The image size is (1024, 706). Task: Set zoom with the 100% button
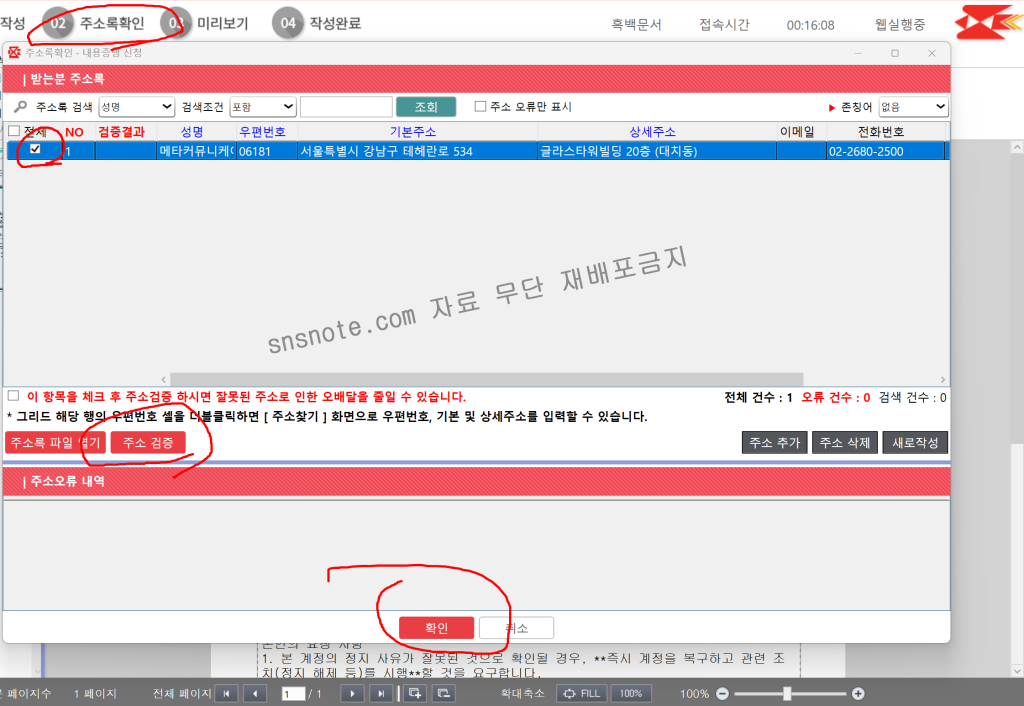631,694
